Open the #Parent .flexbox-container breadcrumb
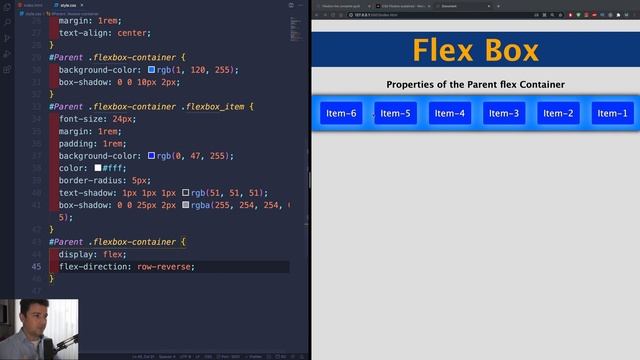 [73, 13]
